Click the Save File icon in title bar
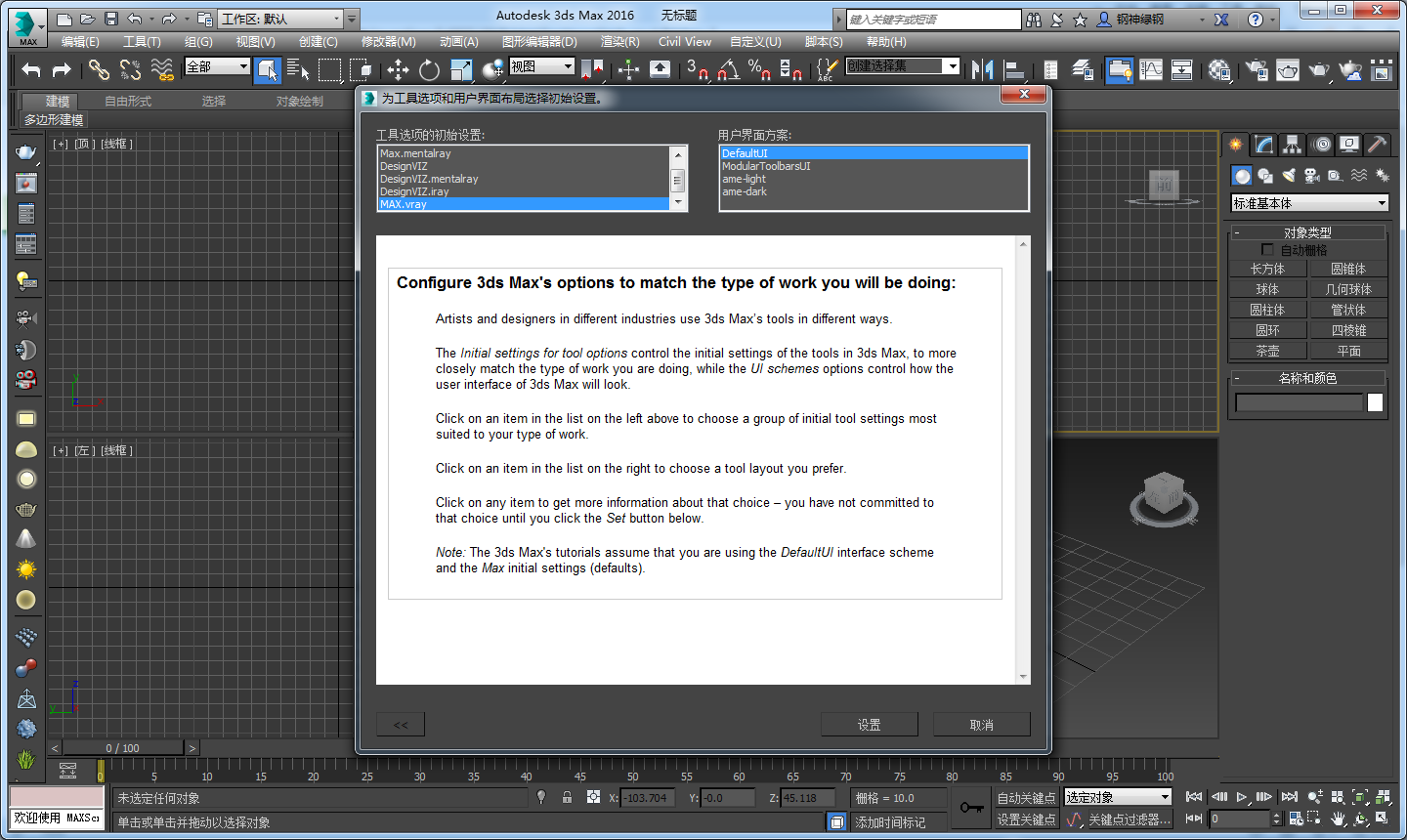Screen dimensions: 1407x840 coord(111,19)
